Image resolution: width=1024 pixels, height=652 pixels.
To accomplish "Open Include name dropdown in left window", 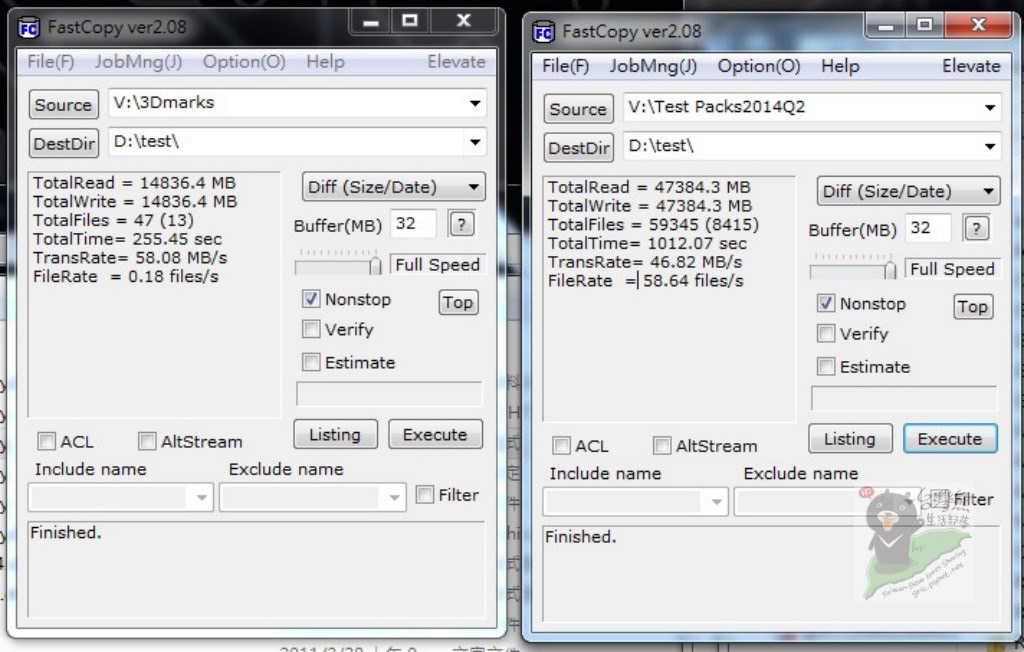I will [x=201, y=498].
